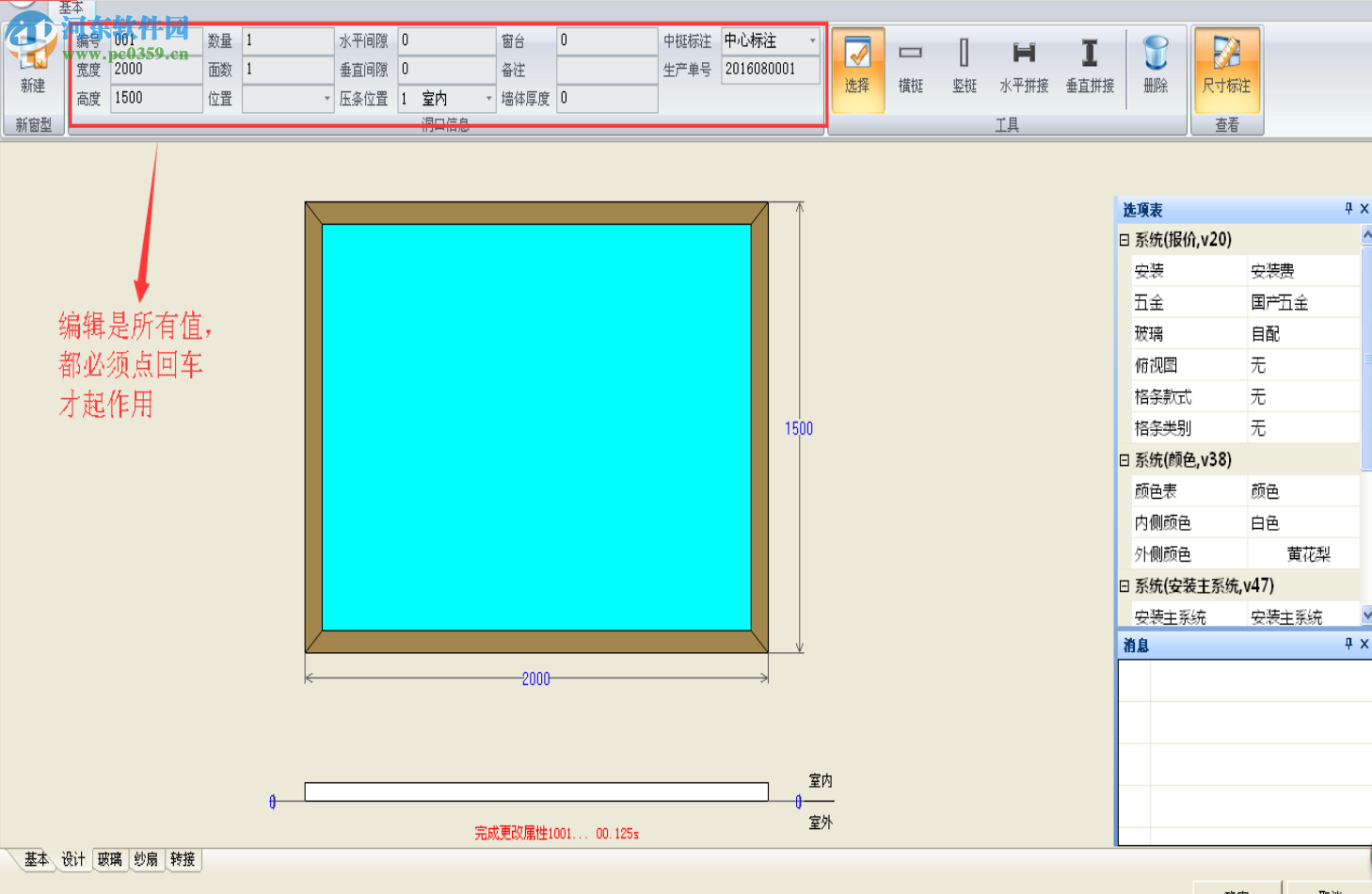Click the 洞口信息 group label
Screen dimensions: 1372x894
click(445, 125)
